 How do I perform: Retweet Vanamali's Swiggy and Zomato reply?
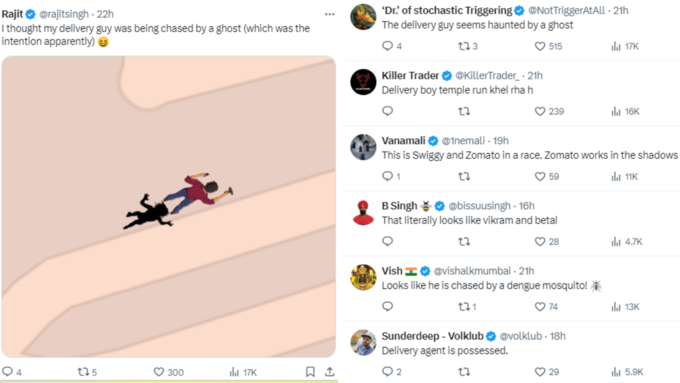464,177
